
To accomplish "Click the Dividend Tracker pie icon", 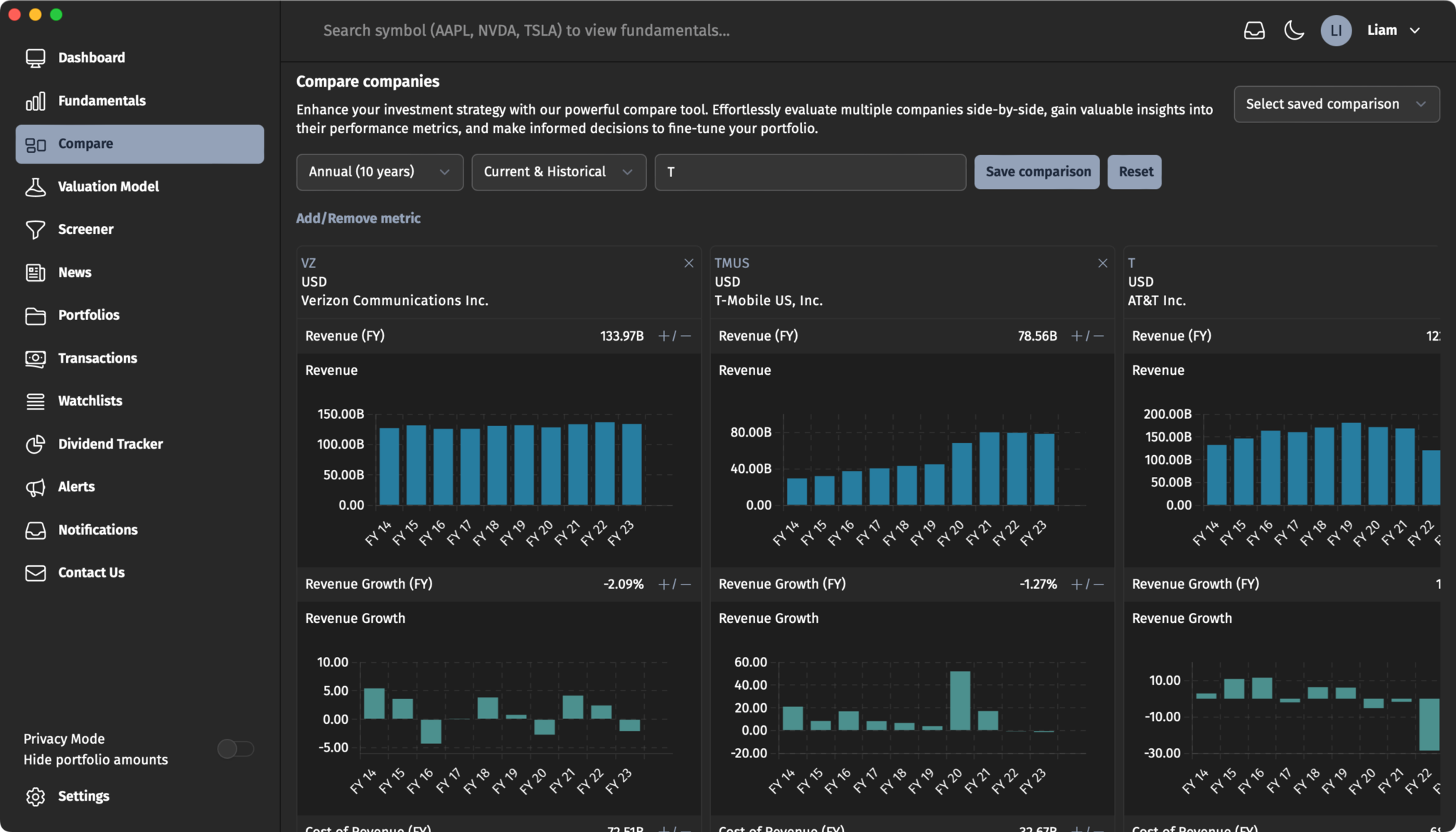I will (36, 444).
